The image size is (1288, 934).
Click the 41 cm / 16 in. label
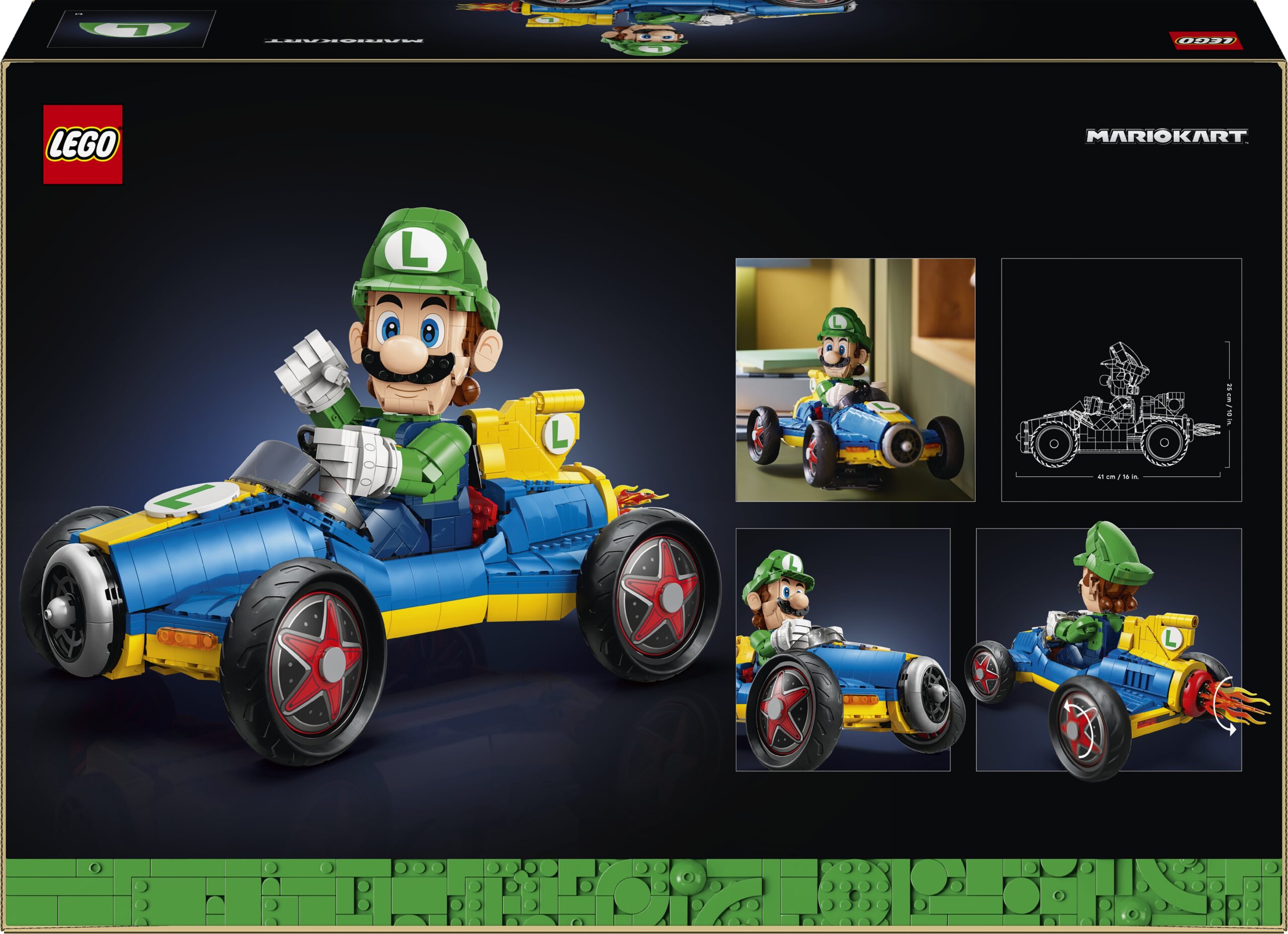click(x=1117, y=477)
